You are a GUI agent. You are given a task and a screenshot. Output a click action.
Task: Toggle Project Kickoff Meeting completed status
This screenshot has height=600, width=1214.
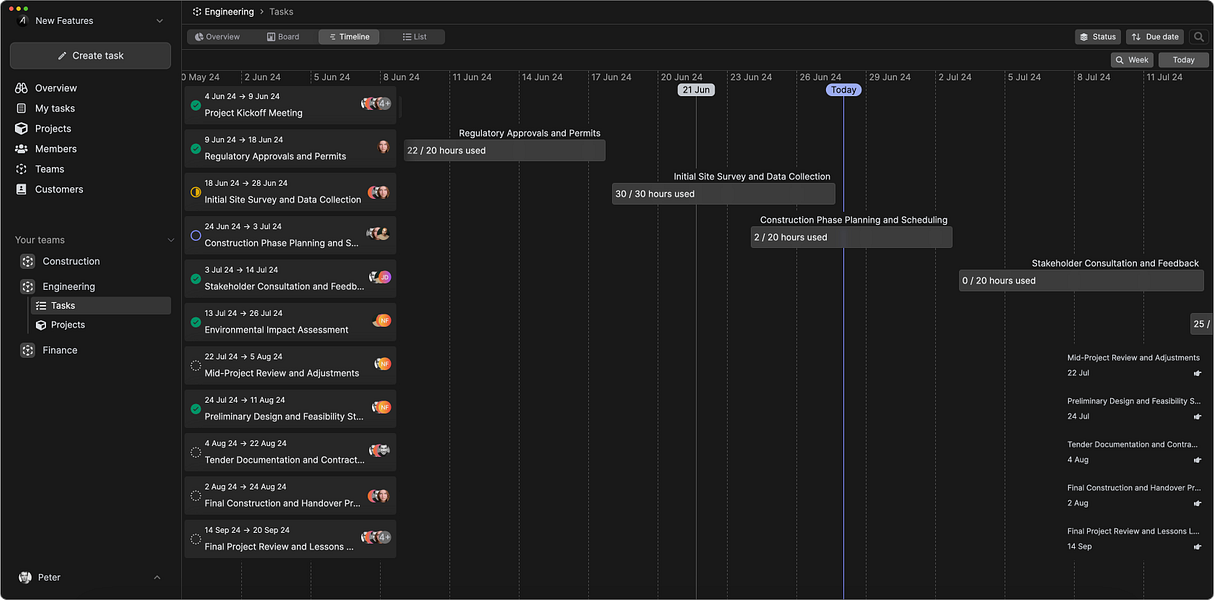(x=196, y=105)
